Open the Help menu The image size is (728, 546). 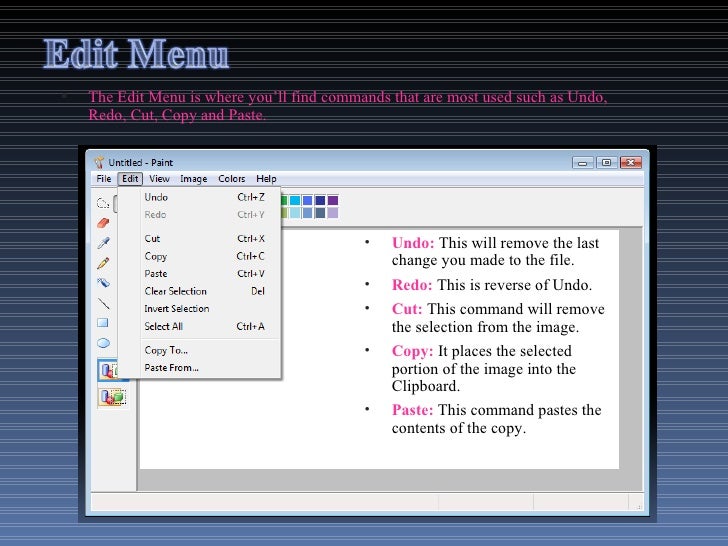click(266, 179)
